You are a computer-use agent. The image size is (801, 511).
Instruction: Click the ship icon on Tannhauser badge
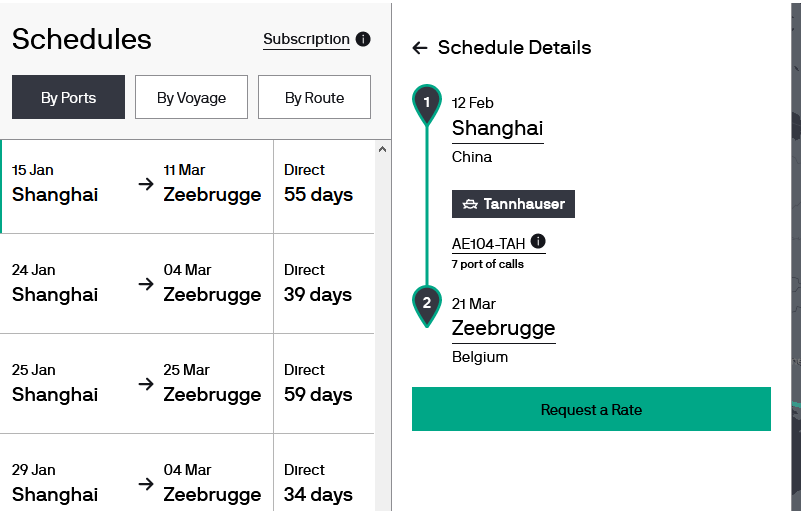tap(470, 204)
